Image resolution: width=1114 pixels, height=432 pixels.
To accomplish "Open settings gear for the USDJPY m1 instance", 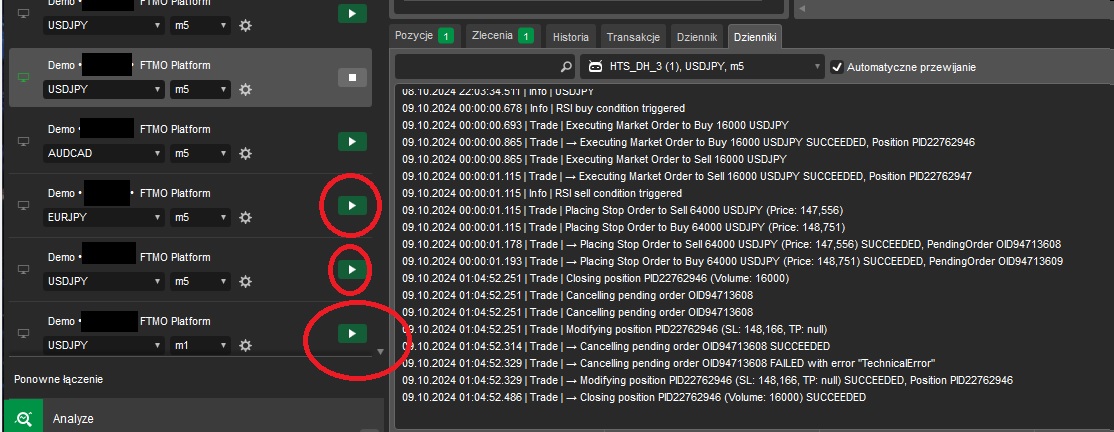I will [x=245, y=345].
